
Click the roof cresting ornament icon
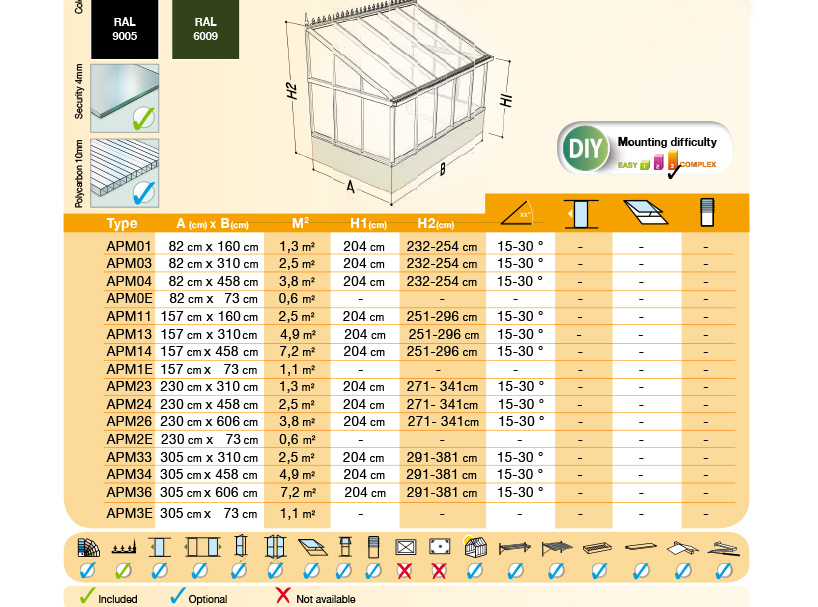tap(124, 548)
